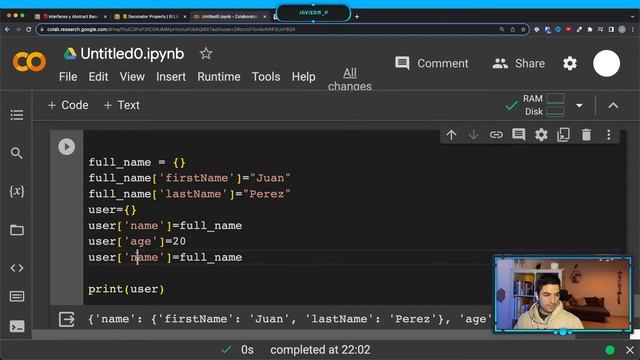The width and height of the screenshot is (640, 360).
Task: Click the 'completed at 22:02' status text
Action: 320,350
